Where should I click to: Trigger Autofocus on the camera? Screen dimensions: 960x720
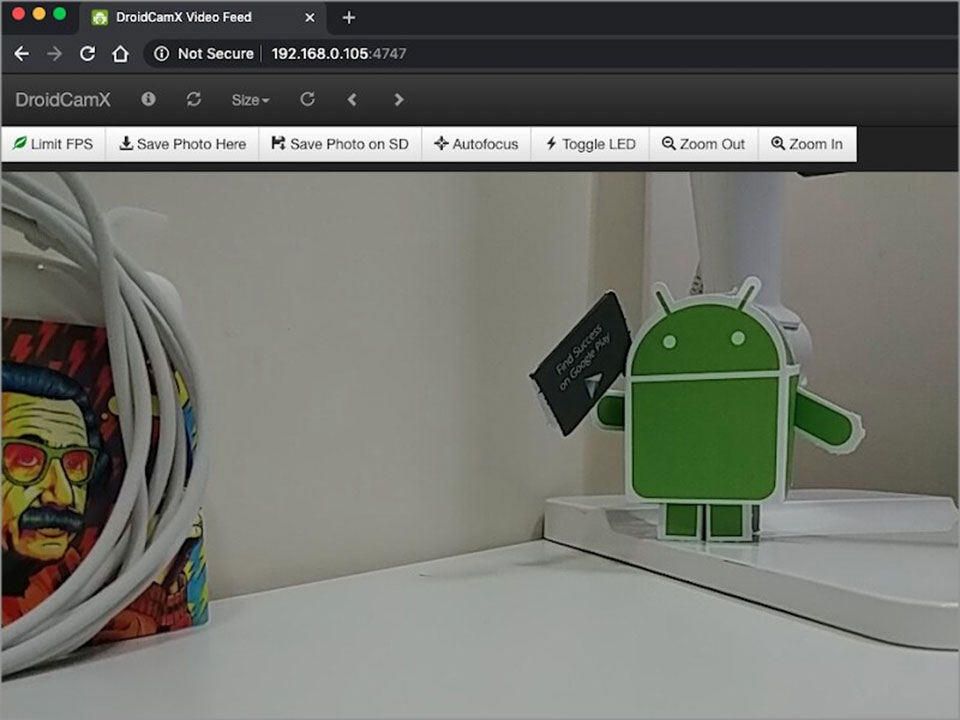point(476,144)
